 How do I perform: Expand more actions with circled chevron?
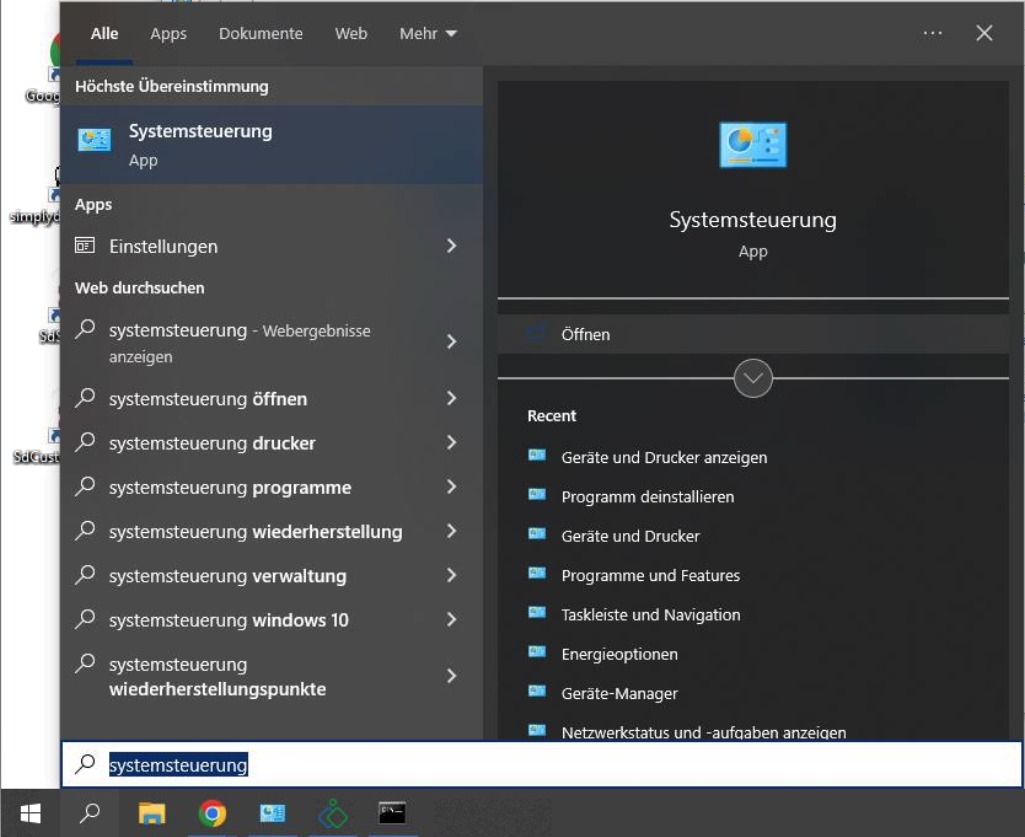tap(753, 378)
